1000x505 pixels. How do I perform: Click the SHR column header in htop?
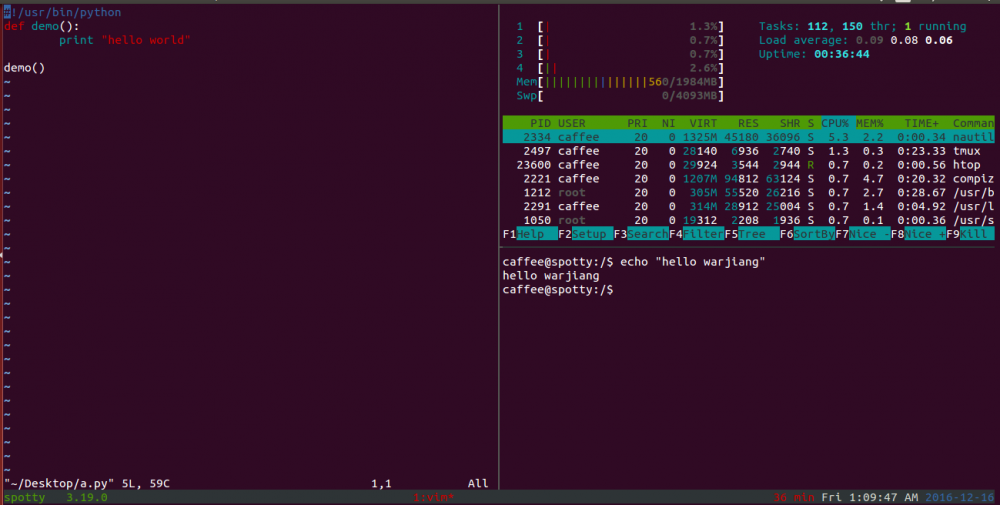(x=790, y=123)
